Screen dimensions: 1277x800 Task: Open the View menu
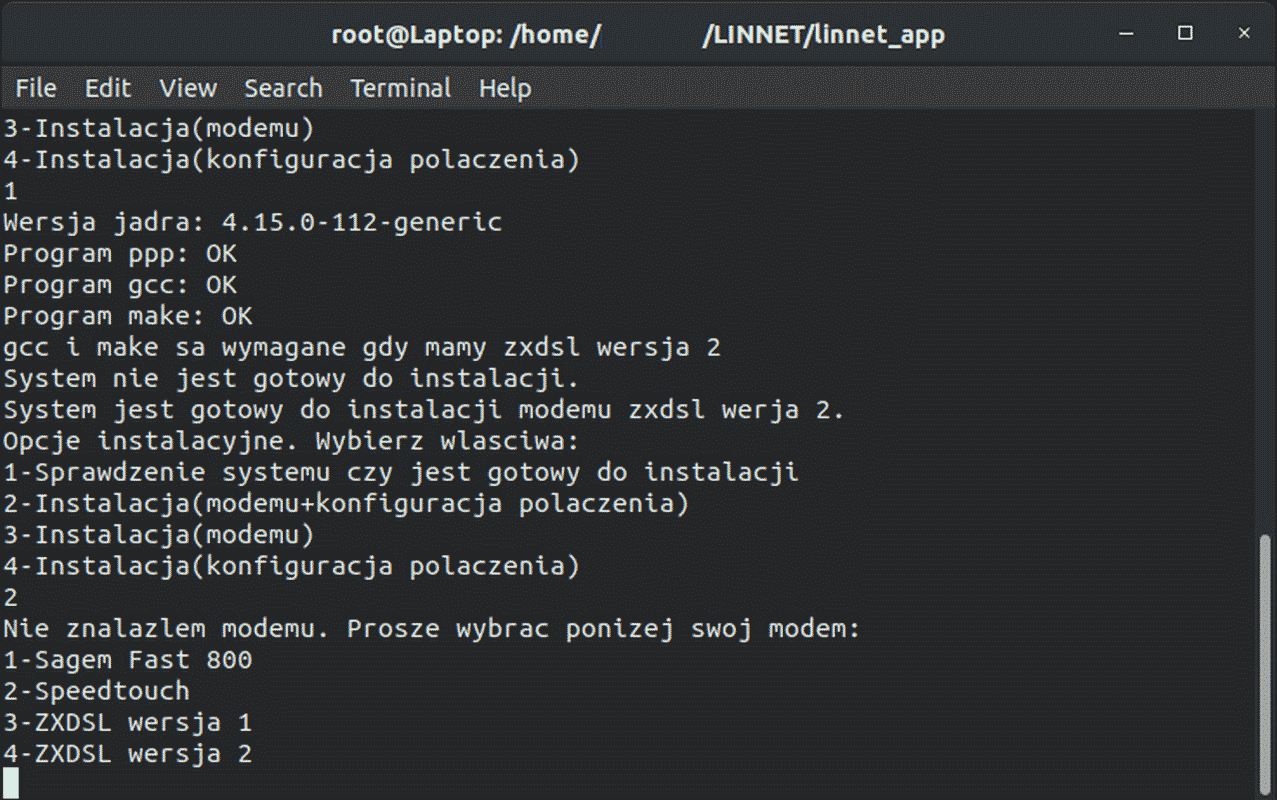pyautogui.click(x=188, y=88)
